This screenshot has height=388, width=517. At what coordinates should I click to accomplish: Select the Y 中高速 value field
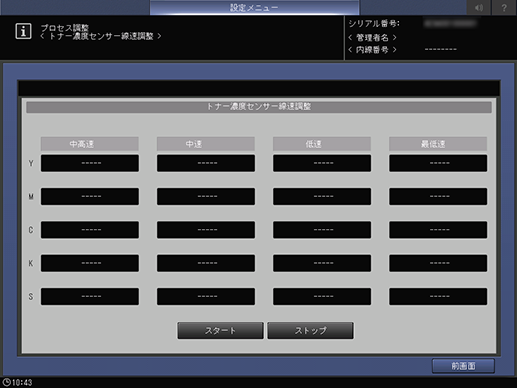click(x=90, y=163)
